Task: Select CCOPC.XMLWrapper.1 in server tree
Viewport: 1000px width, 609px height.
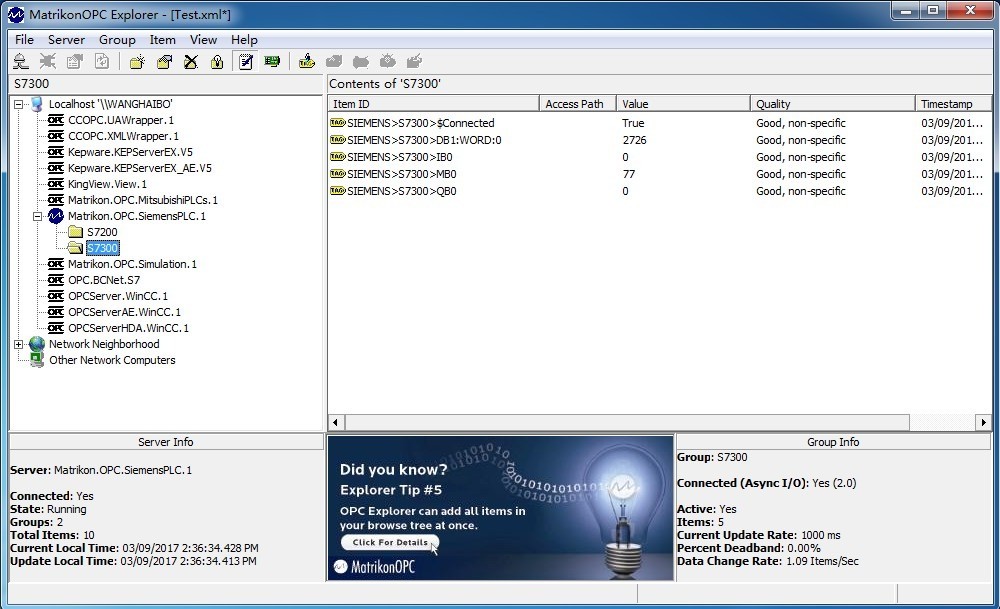Action: (123, 136)
